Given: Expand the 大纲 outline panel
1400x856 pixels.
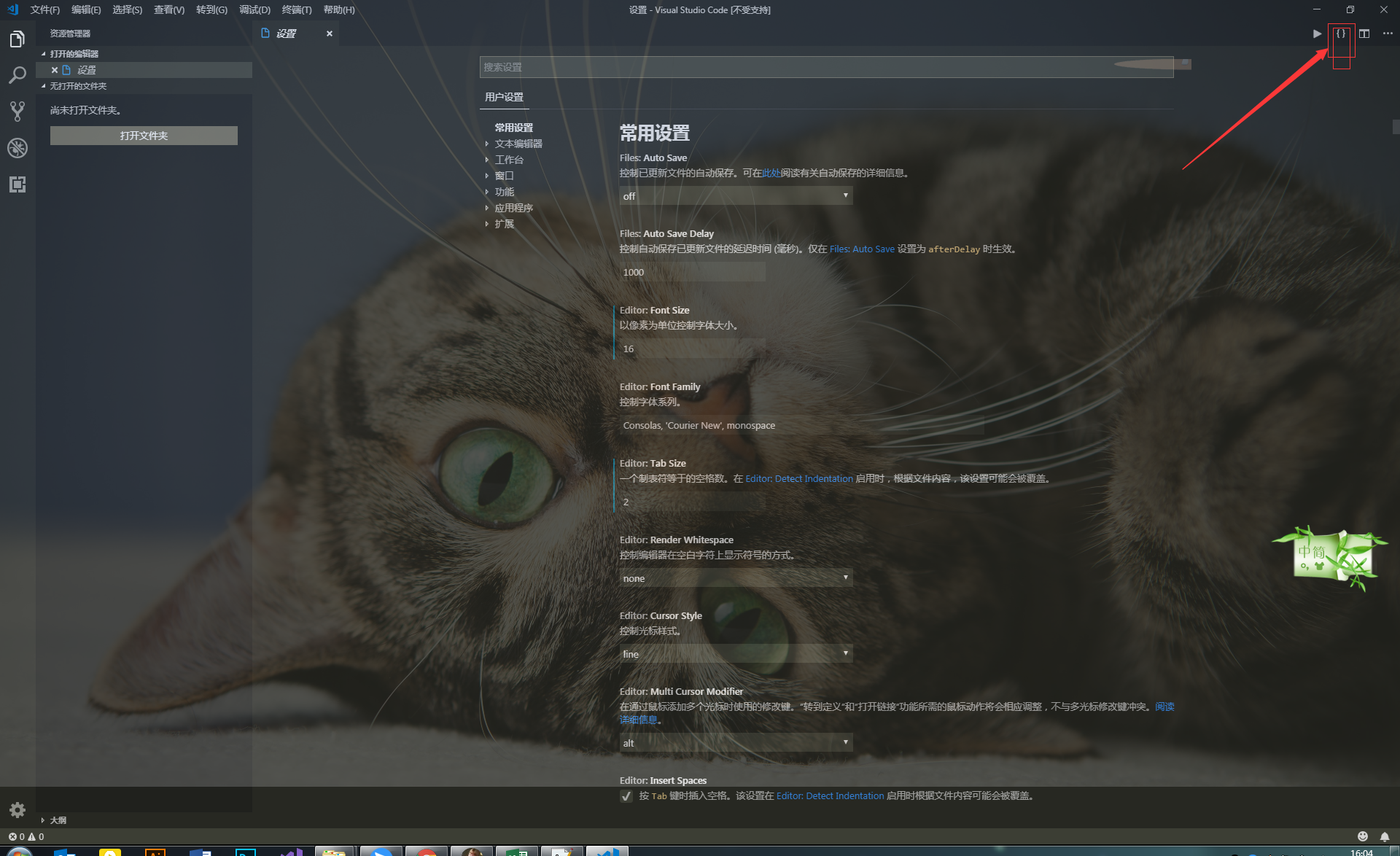Looking at the screenshot, I should pos(58,820).
